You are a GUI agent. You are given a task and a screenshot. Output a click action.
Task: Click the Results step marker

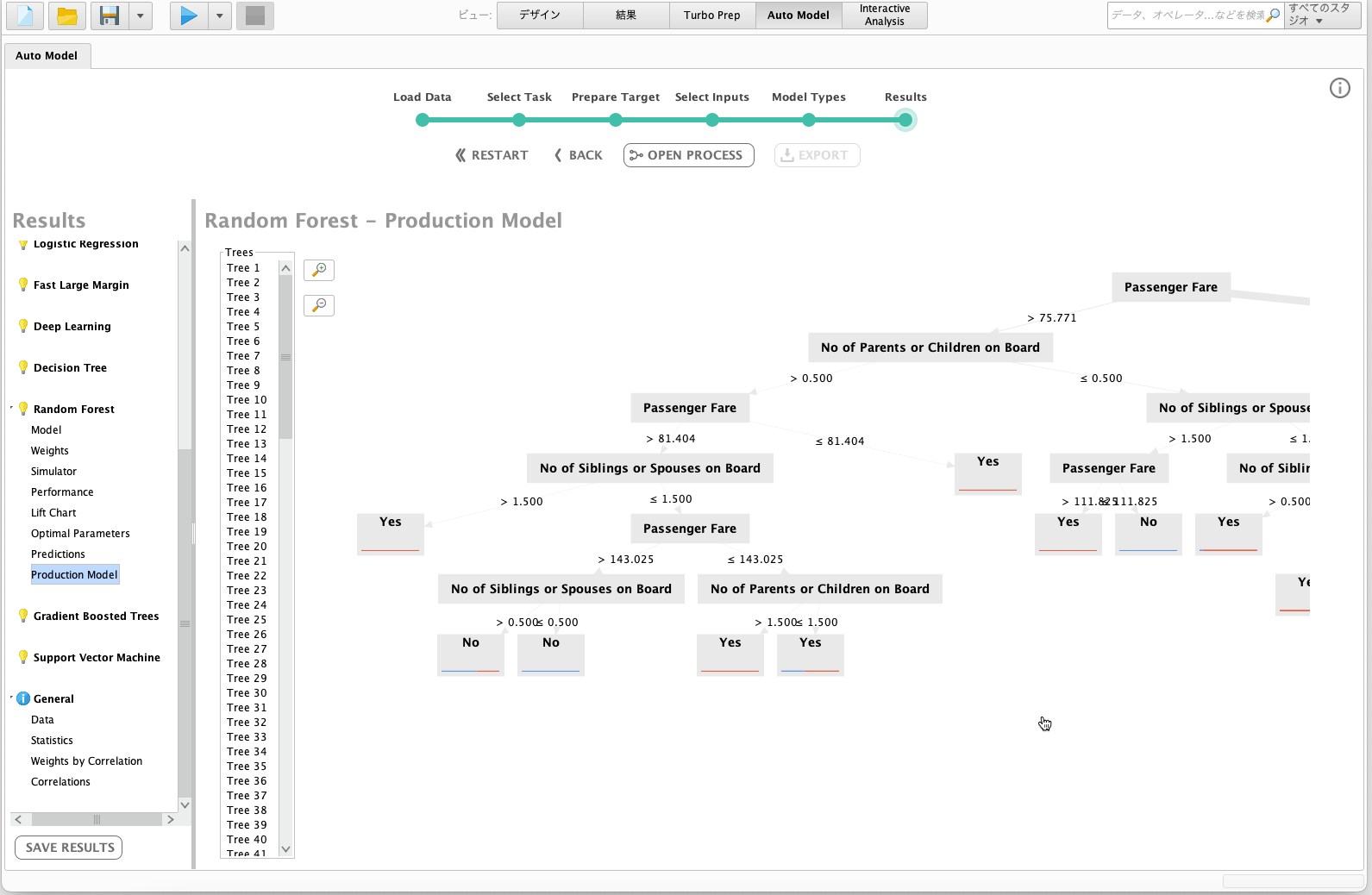point(905,120)
